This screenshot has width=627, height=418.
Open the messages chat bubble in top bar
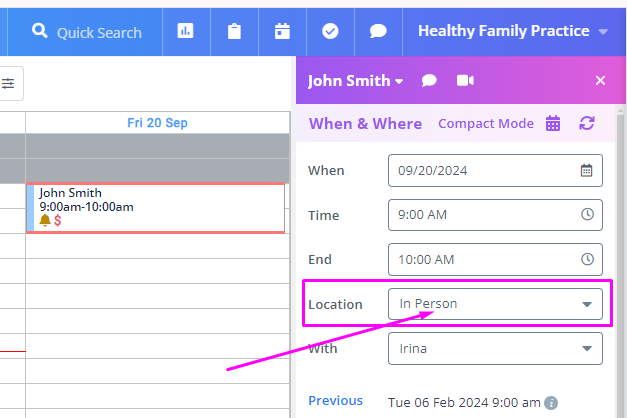[378, 31]
